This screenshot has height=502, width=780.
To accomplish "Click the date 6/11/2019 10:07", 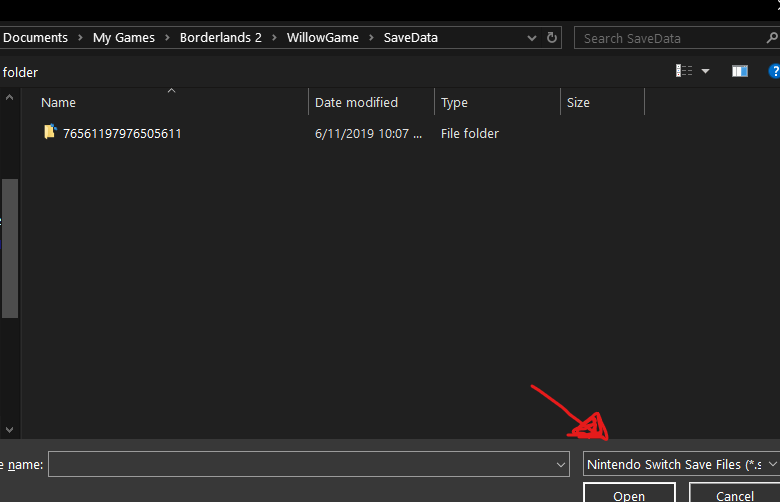I will [368, 133].
